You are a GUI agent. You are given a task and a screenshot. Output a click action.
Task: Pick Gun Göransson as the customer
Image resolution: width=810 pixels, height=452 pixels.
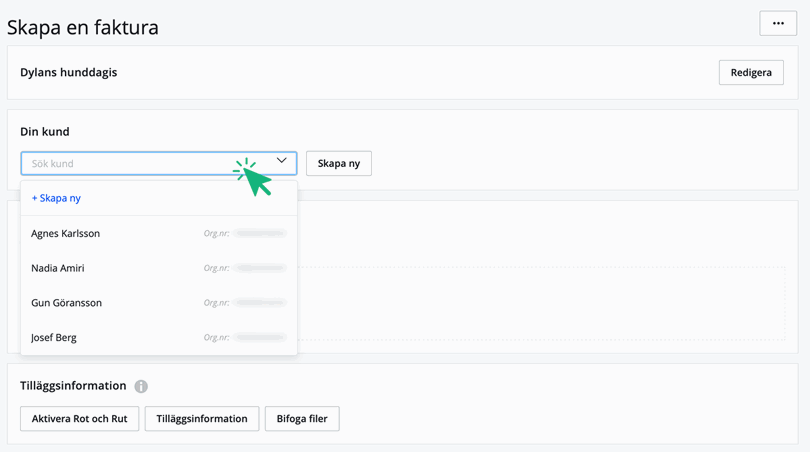[66, 303]
